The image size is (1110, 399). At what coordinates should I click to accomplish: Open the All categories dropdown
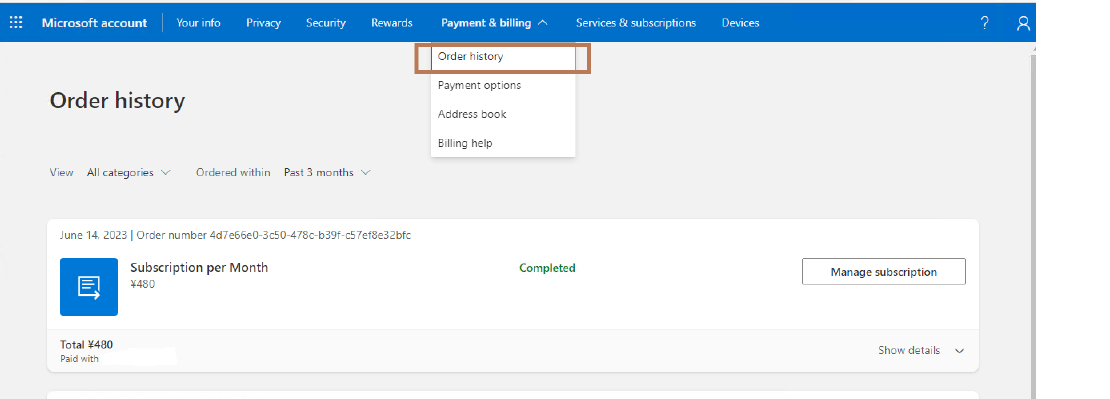[129, 172]
